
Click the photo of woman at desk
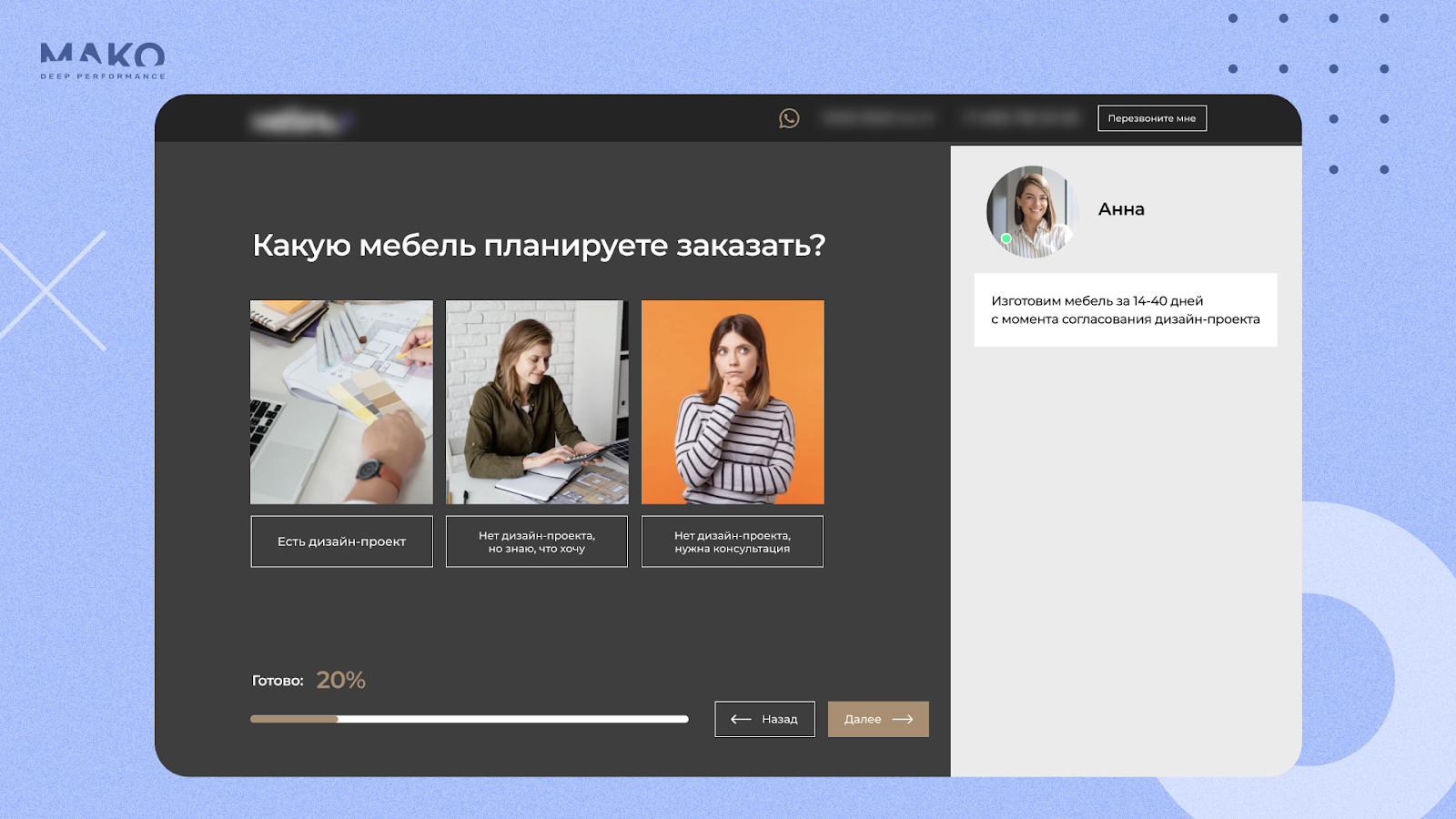coord(537,402)
